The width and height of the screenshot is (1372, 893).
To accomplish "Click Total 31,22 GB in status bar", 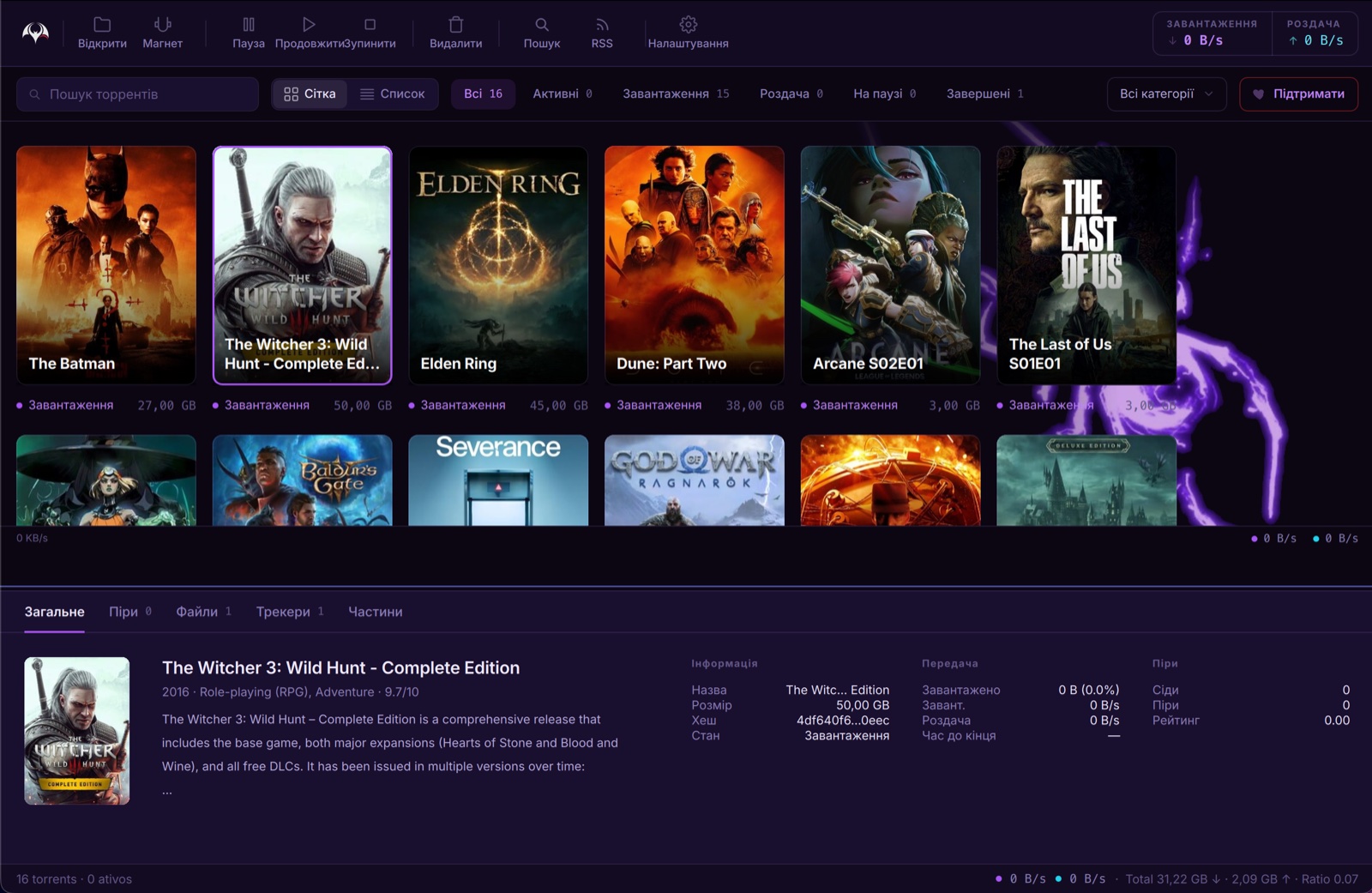I will click(1173, 879).
